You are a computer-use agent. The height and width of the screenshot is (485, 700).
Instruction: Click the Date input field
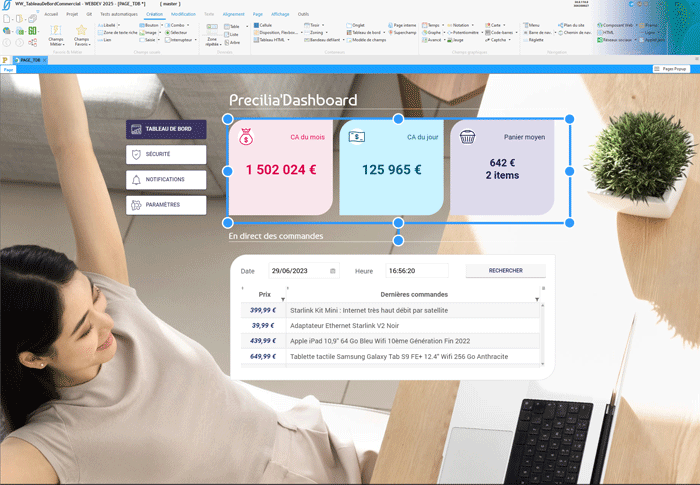(304, 271)
